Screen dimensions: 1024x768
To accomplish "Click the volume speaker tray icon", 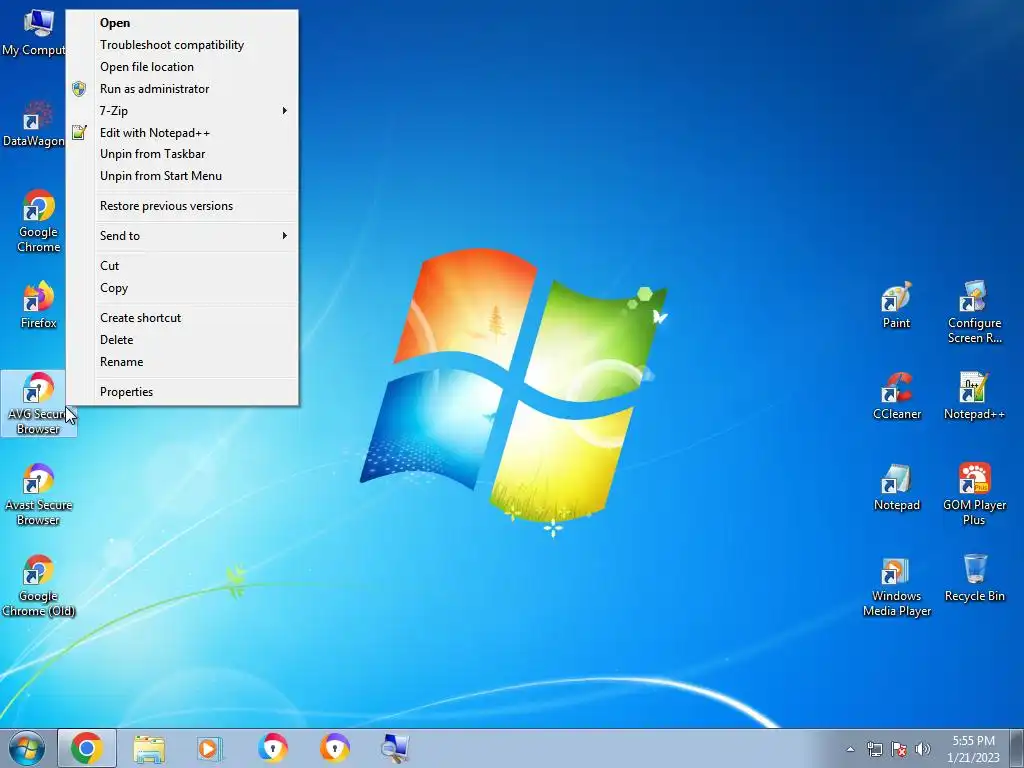I will [x=923, y=749].
